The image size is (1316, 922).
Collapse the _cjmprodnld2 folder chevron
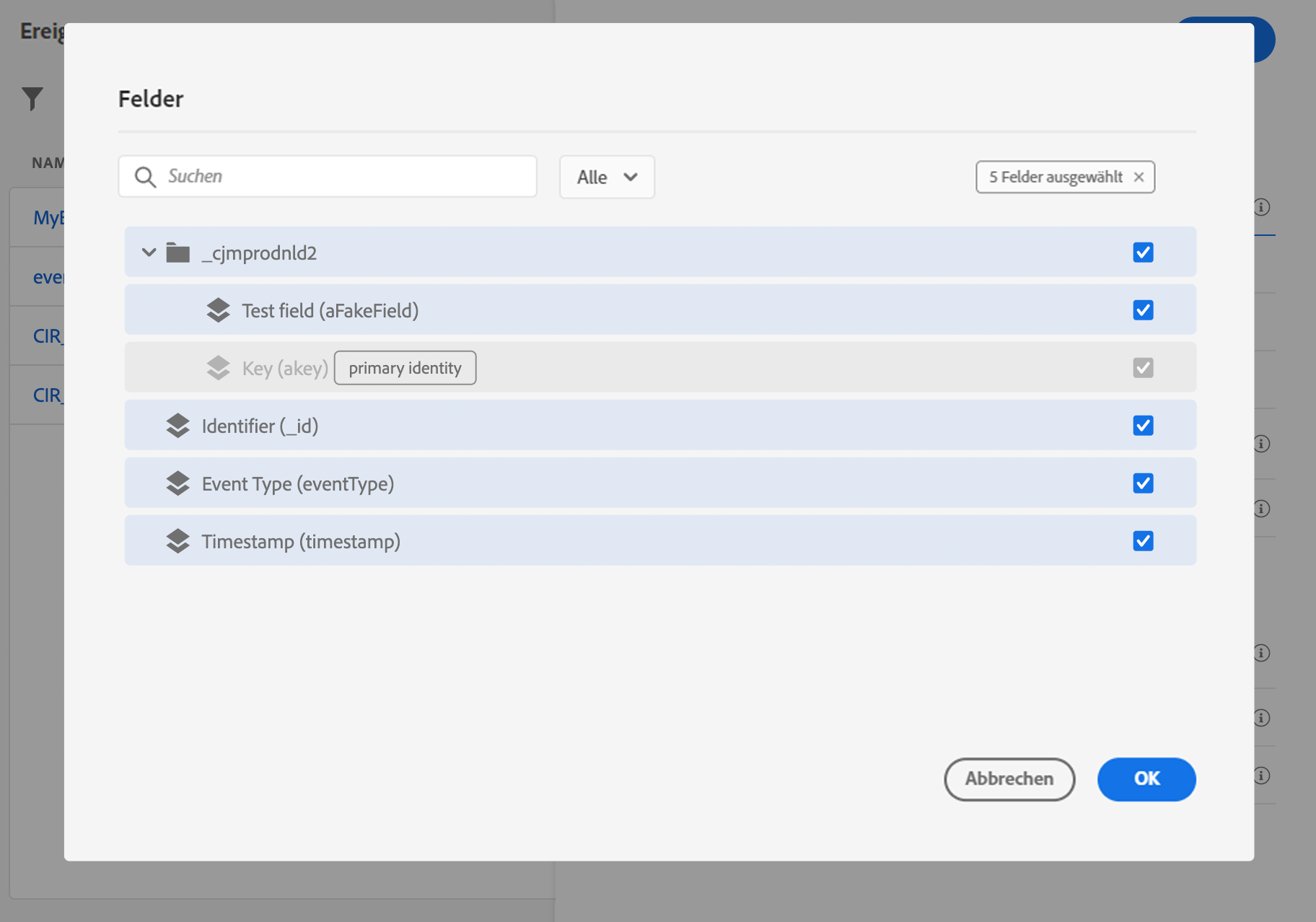tap(149, 253)
